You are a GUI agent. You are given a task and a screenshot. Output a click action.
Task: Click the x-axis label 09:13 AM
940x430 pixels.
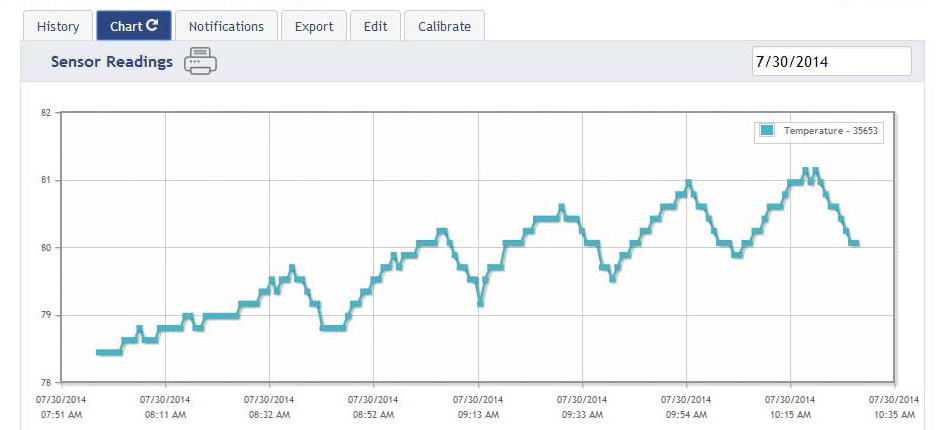(x=478, y=414)
